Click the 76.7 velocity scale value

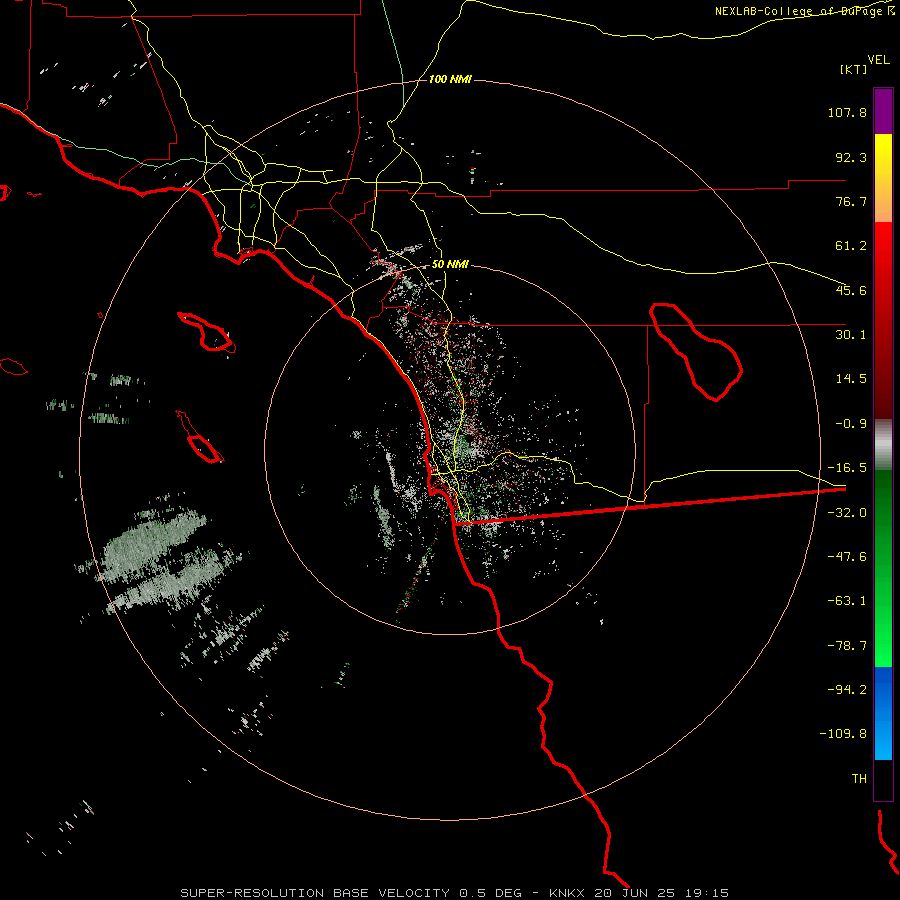(x=851, y=201)
